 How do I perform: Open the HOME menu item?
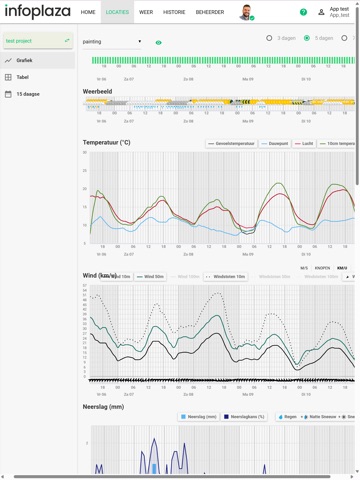(88, 12)
